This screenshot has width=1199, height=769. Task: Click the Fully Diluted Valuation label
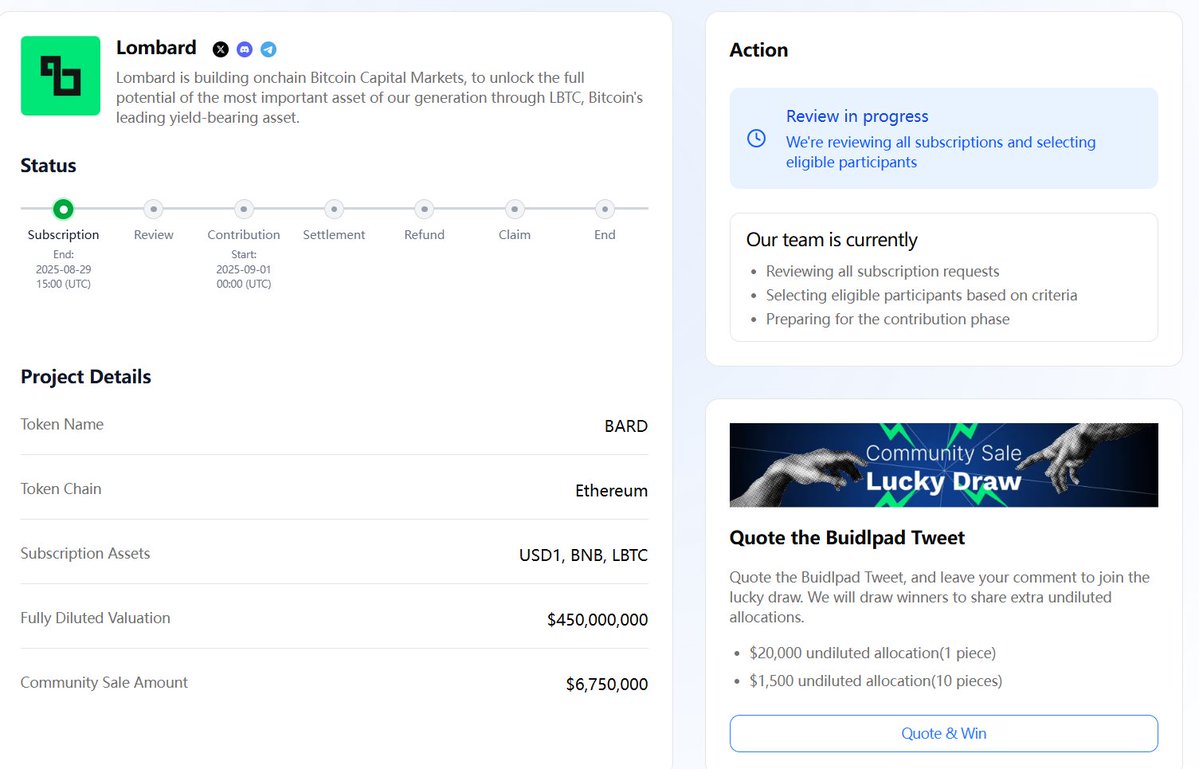(x=96, y=618)
